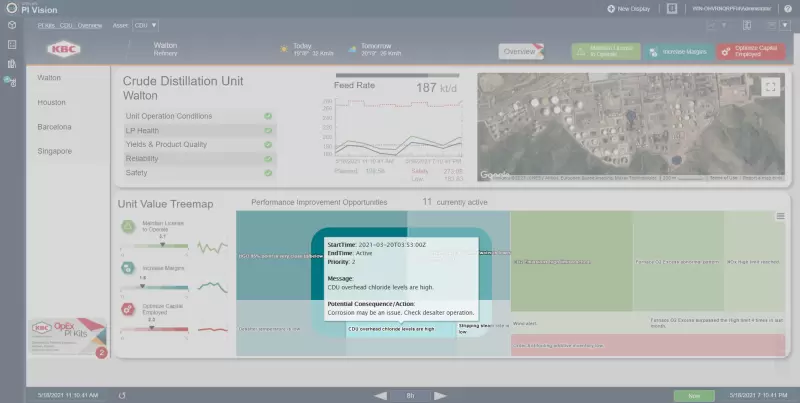Click the Overview button
Viewport: 800px width, 403px height.
pos(521,52)
